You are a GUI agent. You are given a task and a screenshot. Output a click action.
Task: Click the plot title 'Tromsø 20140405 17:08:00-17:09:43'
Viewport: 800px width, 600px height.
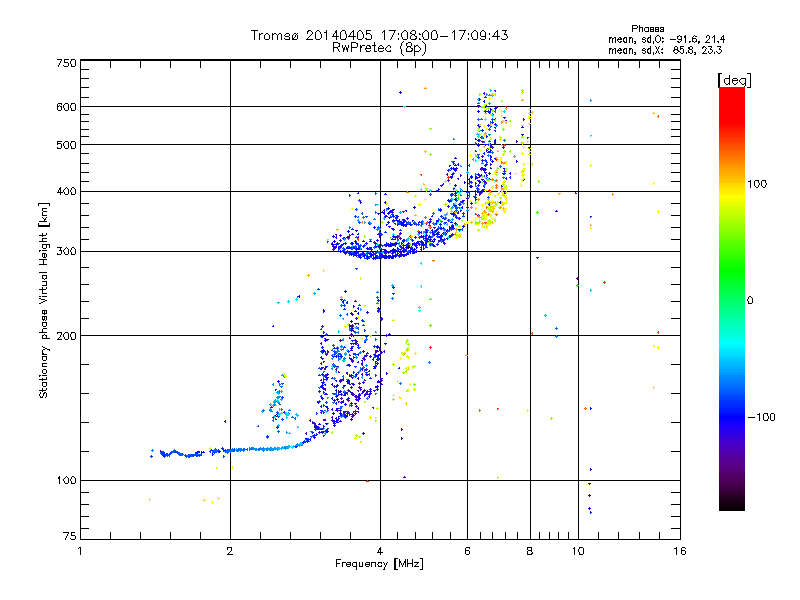[x=379, y=35]
